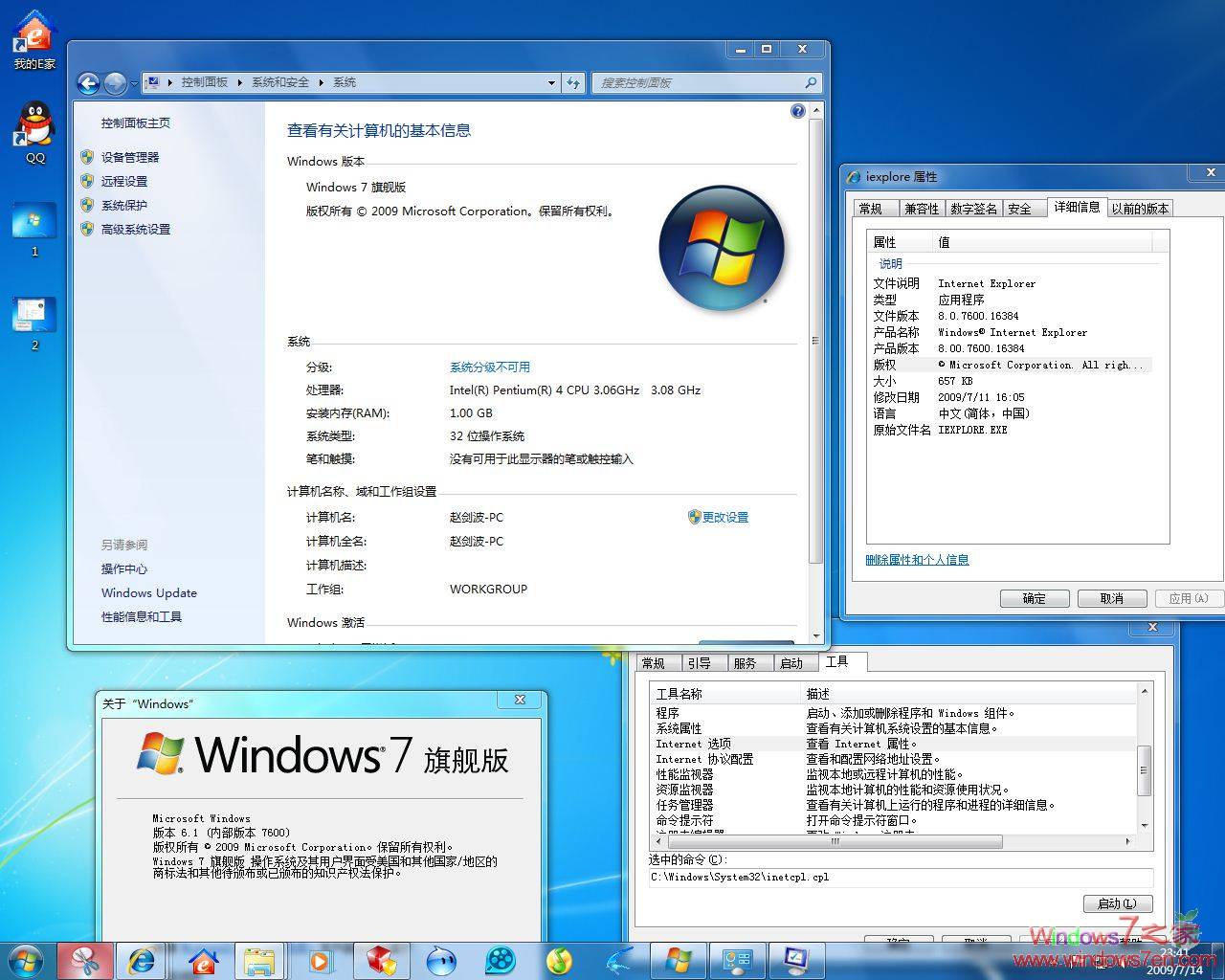Click the Refresh button in the address bar
The width and height of the screenshot is (1225, 980).
[x=573, y=83]
